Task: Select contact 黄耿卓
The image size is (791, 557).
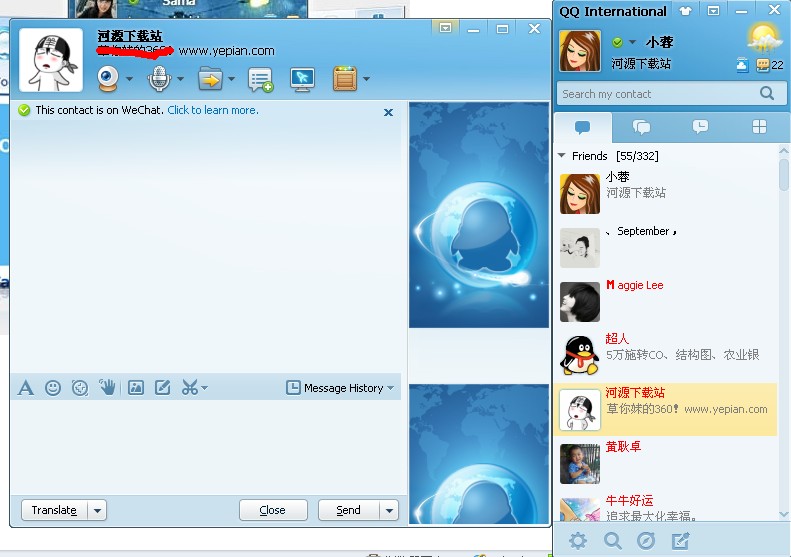Action: 666,463
